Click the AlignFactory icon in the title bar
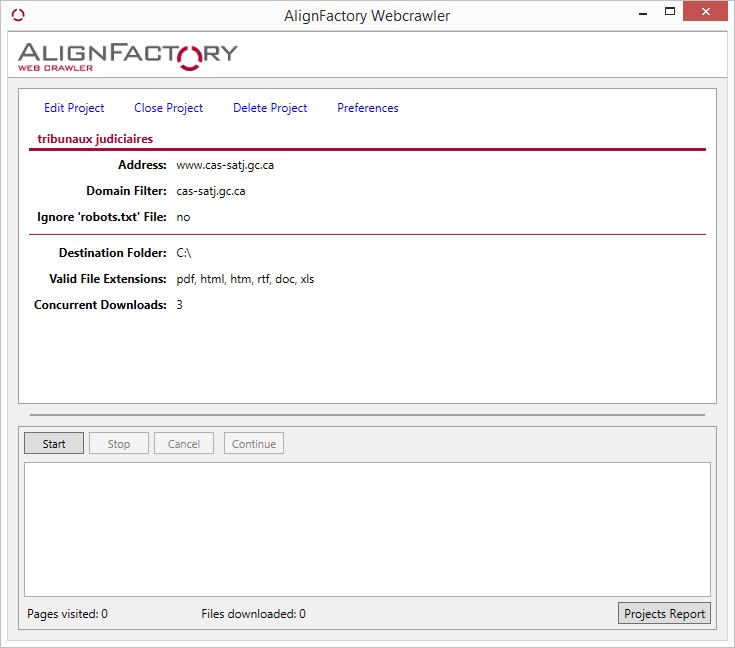This screenshot has height=648, width=735. click(x=18, y=15)
